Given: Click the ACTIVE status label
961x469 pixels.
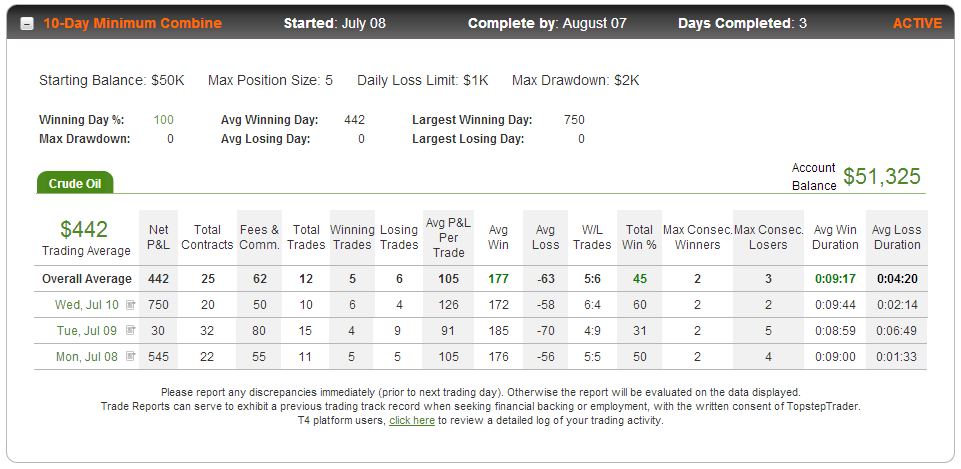Looking at the screenshot, I should (917, 23).
